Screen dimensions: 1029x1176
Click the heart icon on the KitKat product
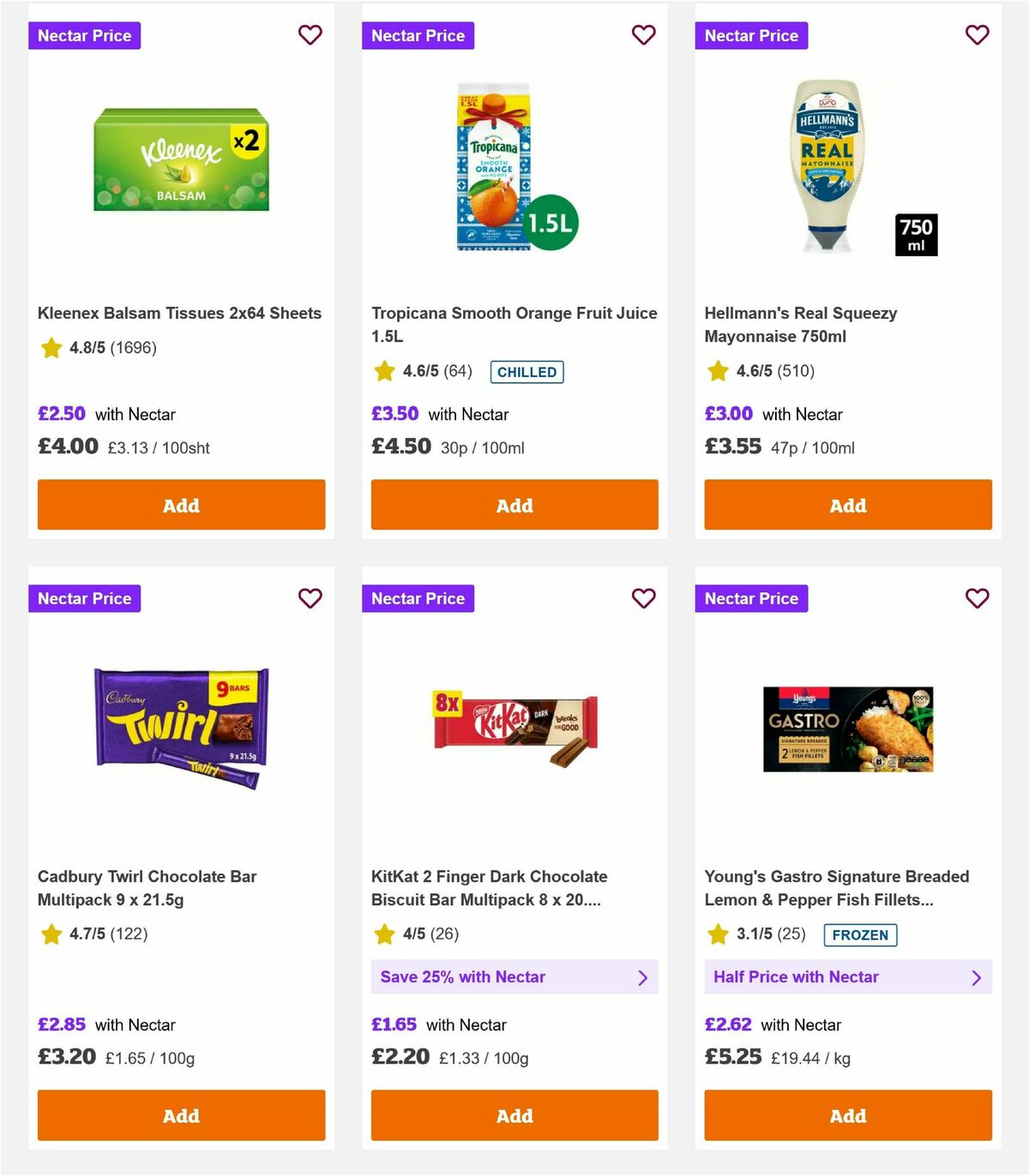(643, 598)
